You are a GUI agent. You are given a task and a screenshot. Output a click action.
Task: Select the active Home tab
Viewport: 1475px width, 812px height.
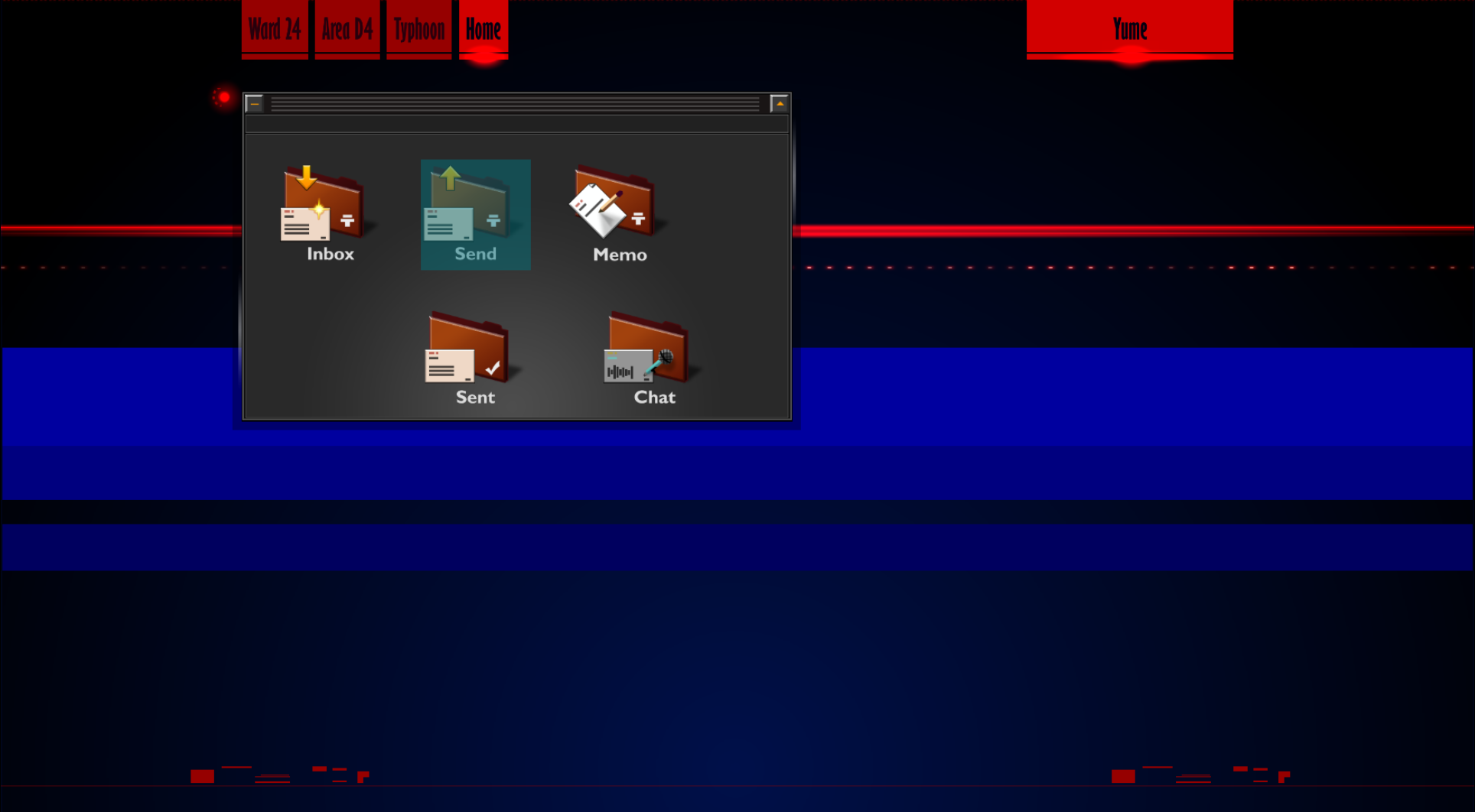tap(483, 29)
